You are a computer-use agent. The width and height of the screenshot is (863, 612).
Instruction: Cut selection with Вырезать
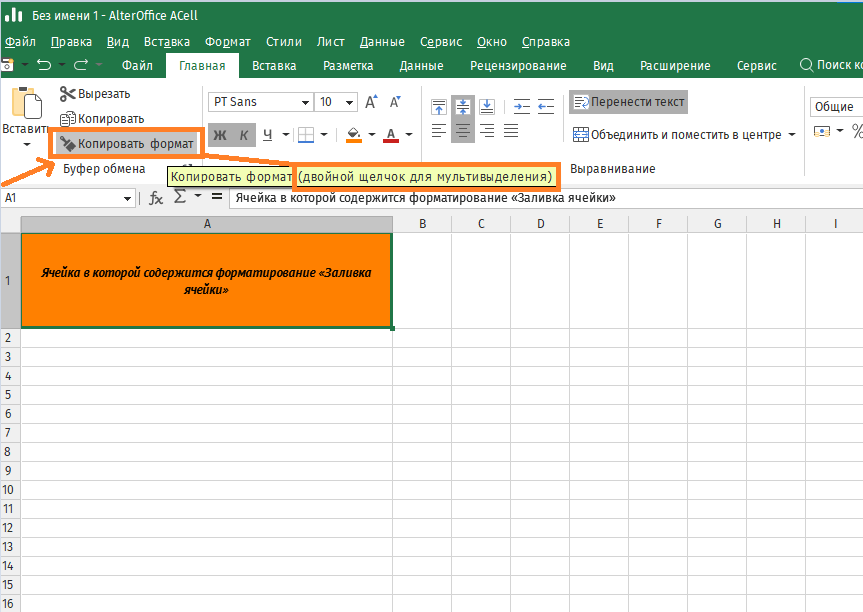(95, 94)
